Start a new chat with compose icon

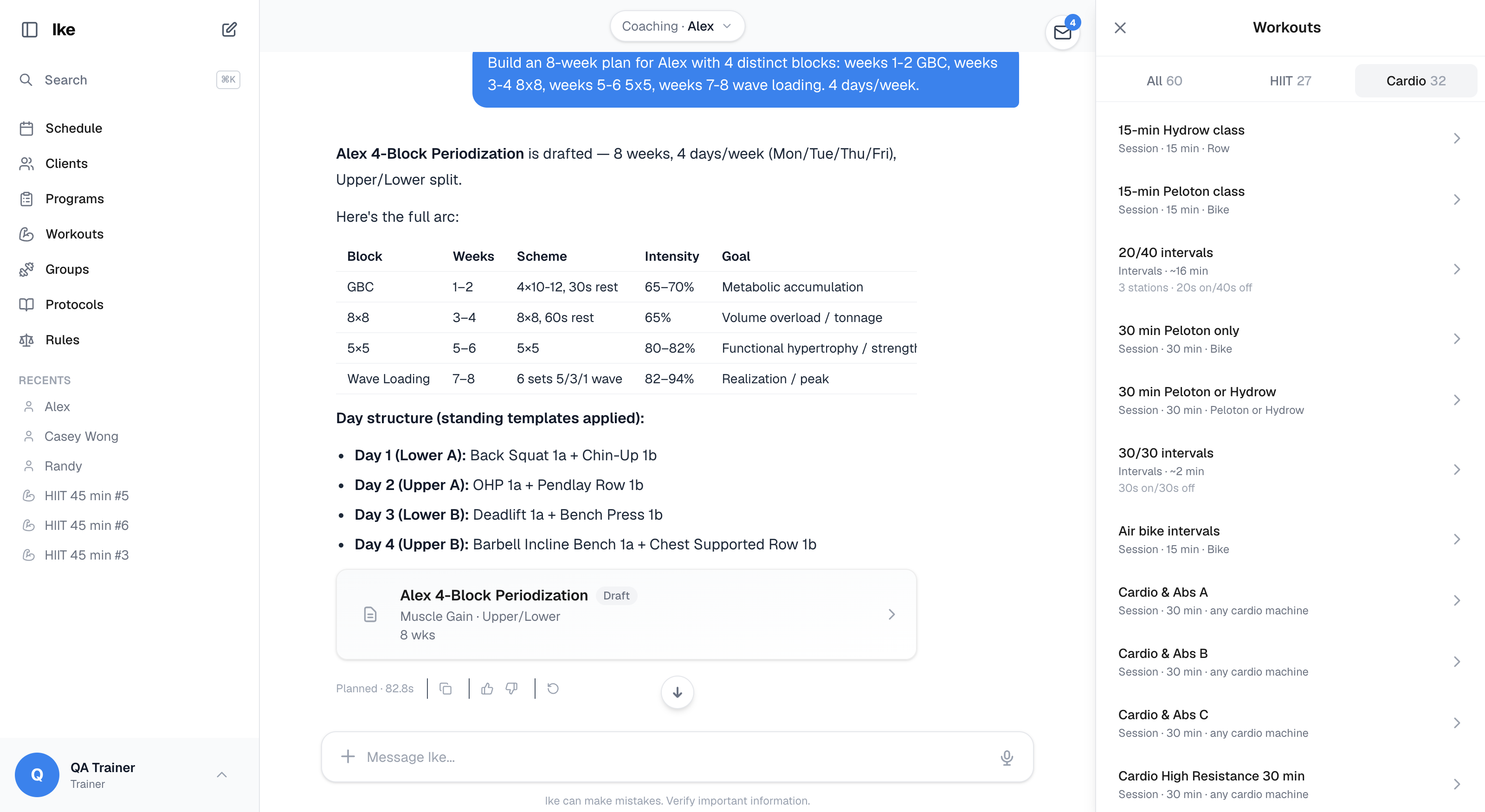(229, 29)
